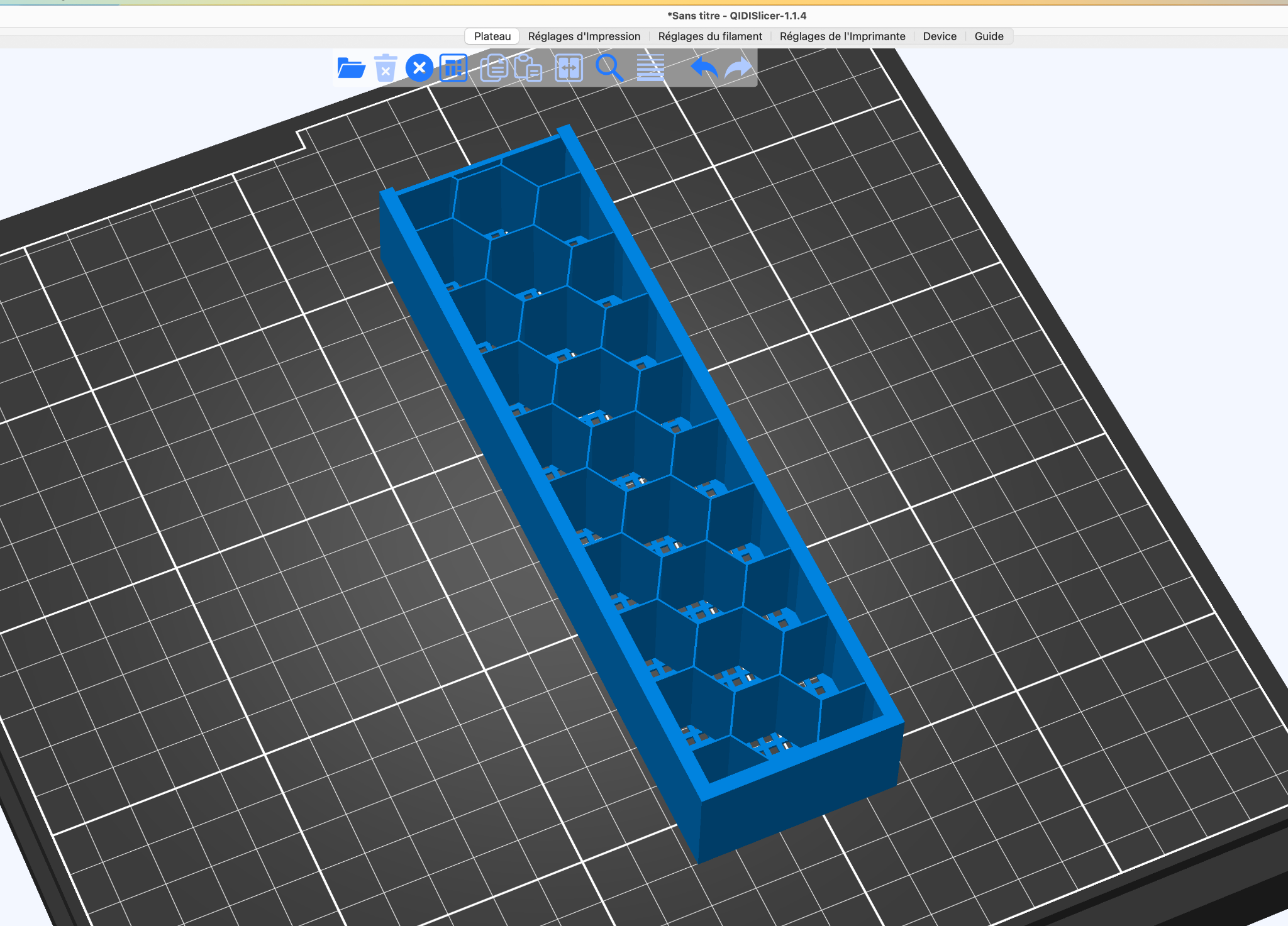This screenshot has height=926, width=1288.
Task: Click the Copy icon in toolbar
Action: click(x=494, y=68)
